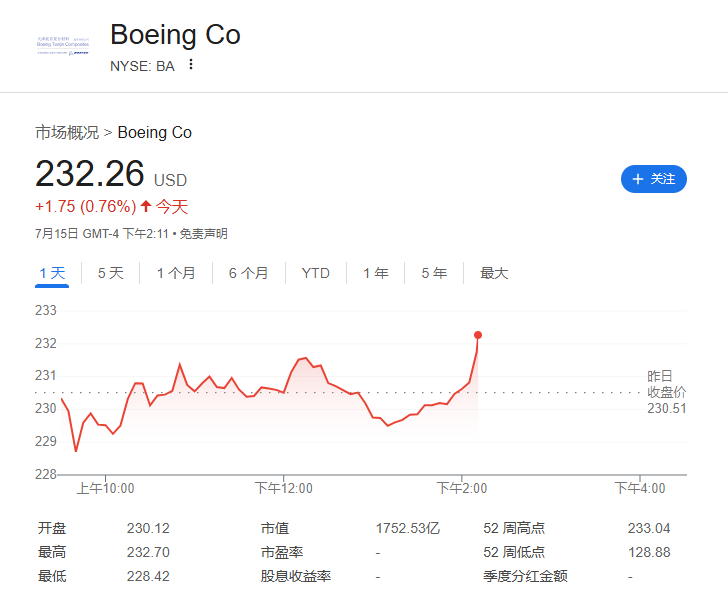728x603 pixels.
Task: Click the 市盈率 label
Action: click(x=282, y=552)
